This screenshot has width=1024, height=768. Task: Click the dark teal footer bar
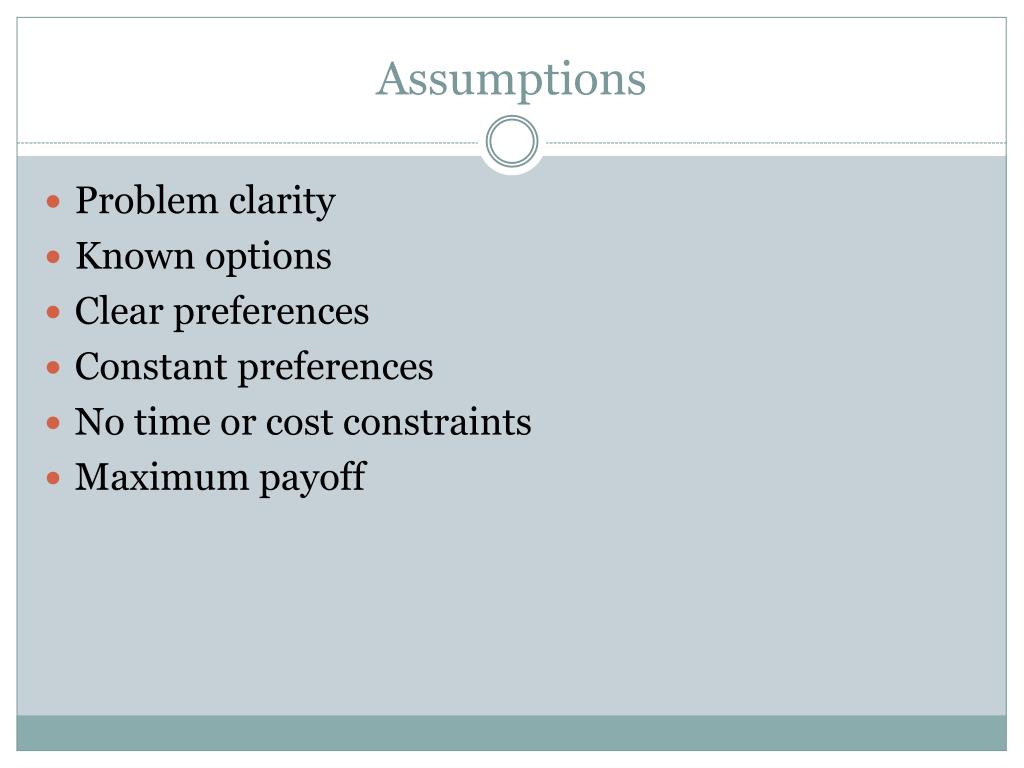(511, 733)
